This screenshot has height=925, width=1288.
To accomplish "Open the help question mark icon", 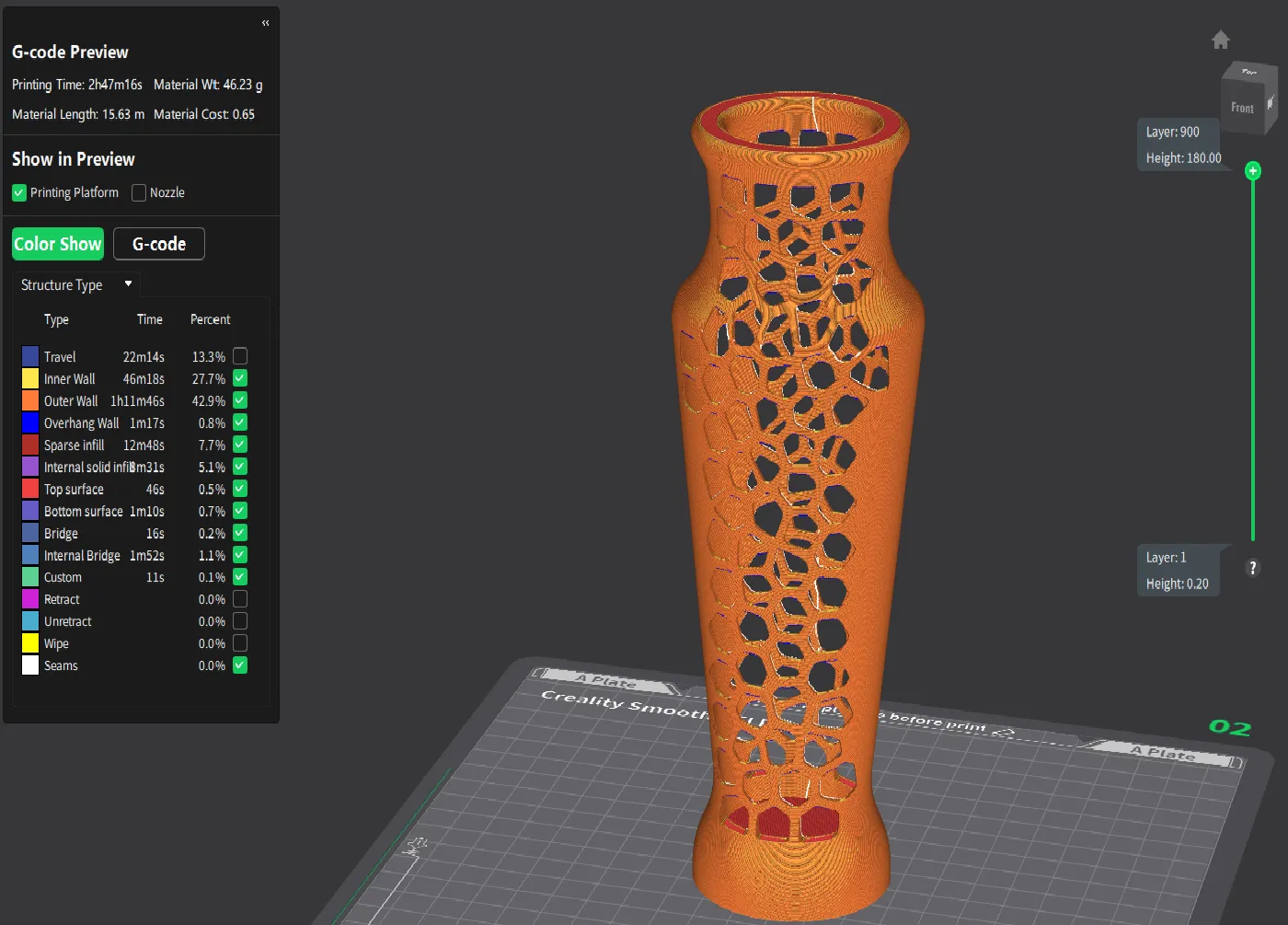I will 1253,568.
